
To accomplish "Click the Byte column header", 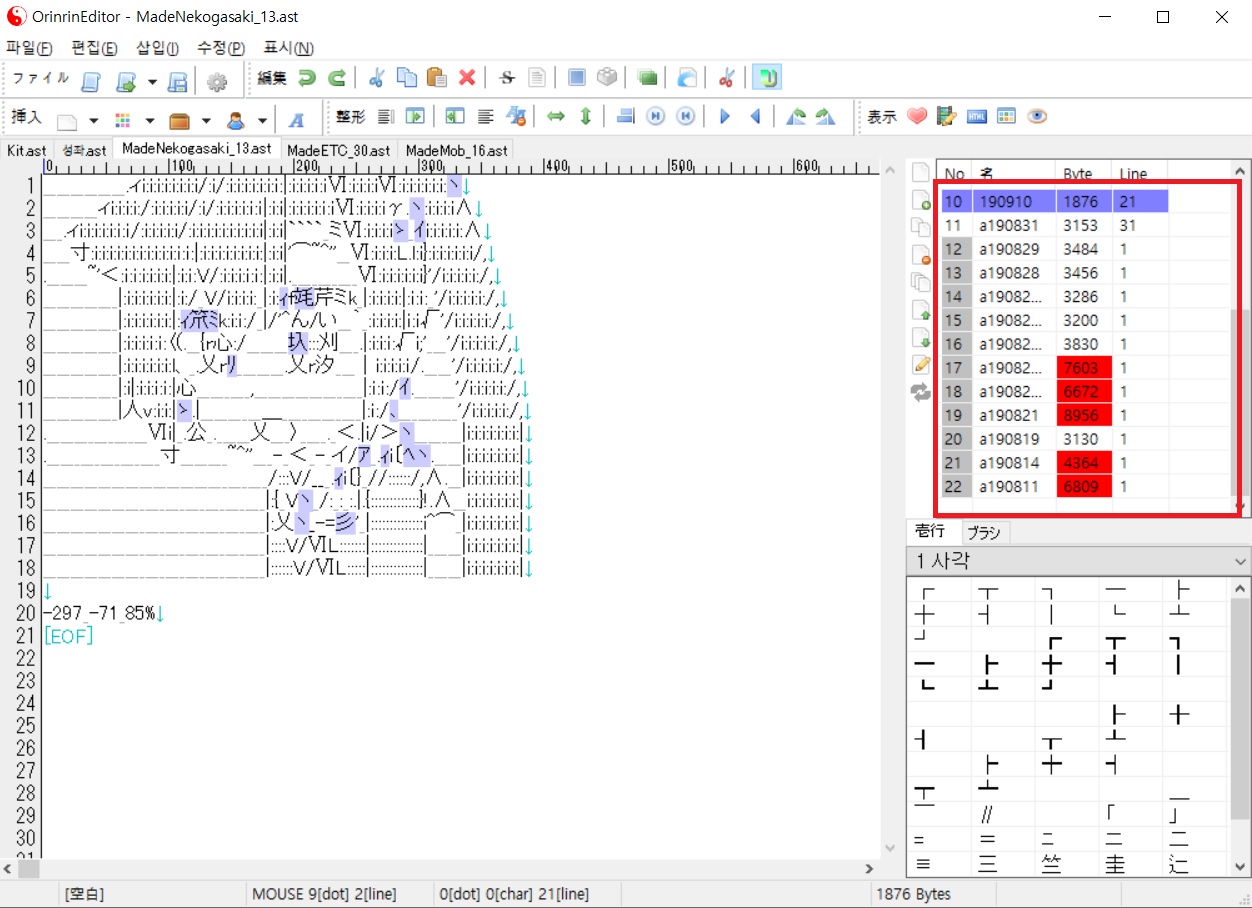I will click(x=1077, y=174).
